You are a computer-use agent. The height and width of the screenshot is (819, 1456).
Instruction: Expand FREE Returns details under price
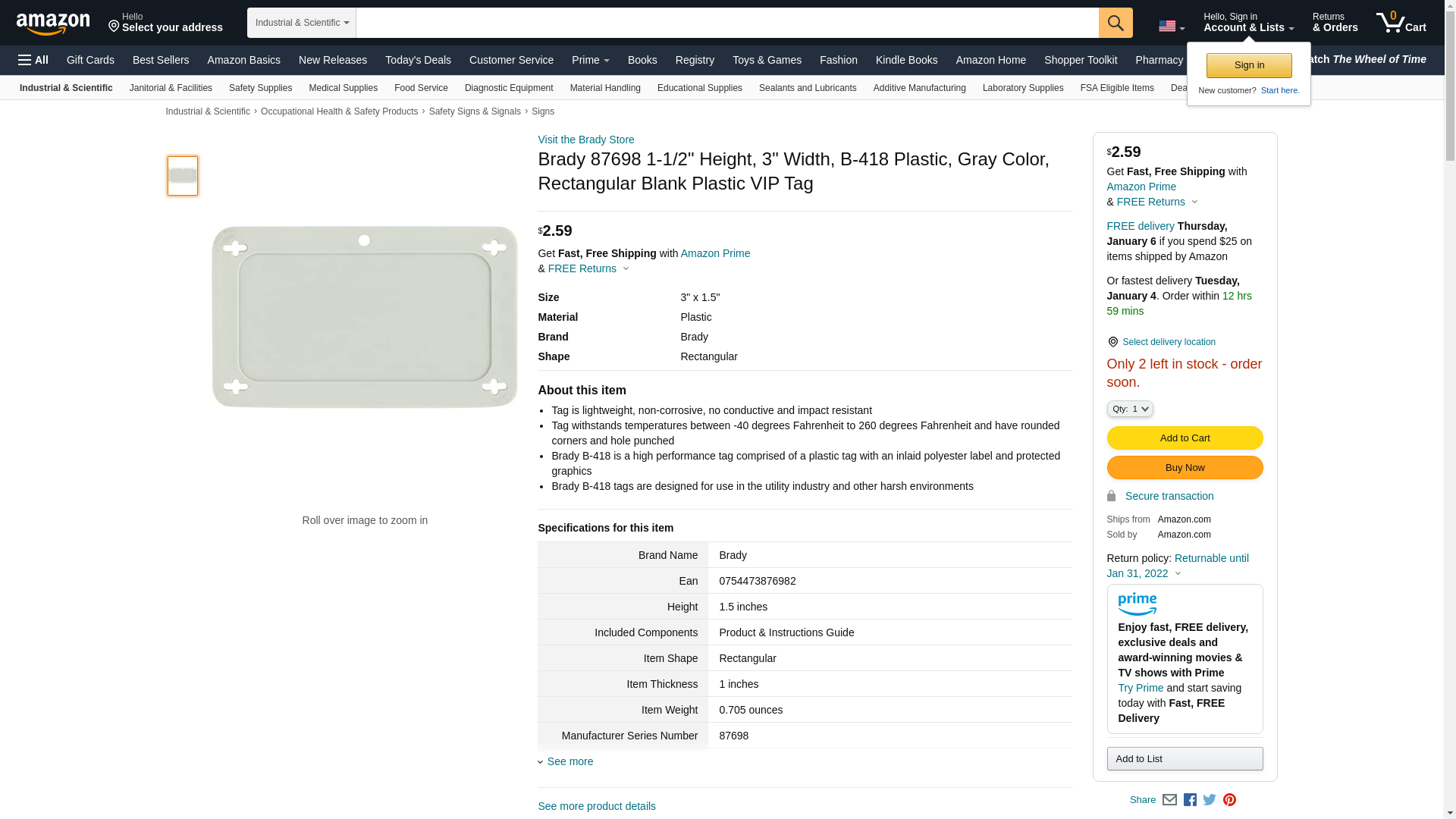click(x=588, y=268)
